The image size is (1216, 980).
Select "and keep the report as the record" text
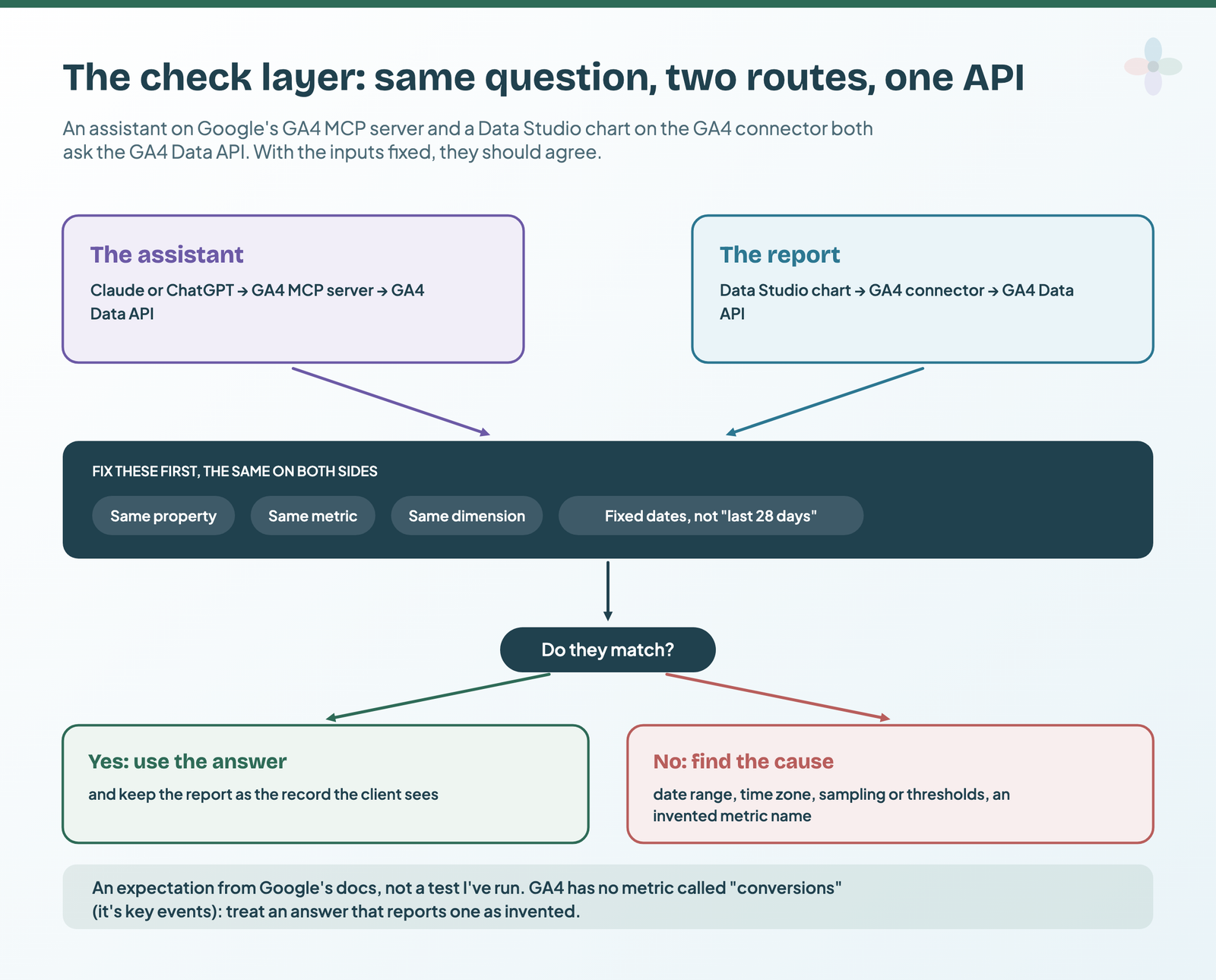coord(263,795)
